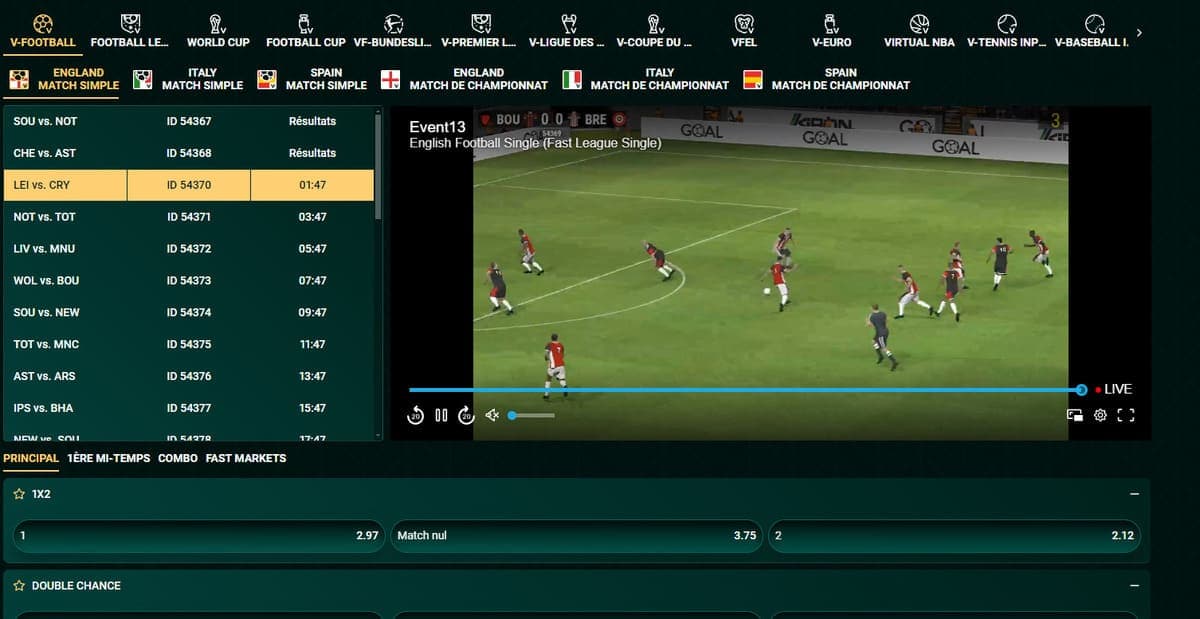This screenshot has height=619, width=1200.
Task: Unmute the video player audio
Action: (492, 415)
